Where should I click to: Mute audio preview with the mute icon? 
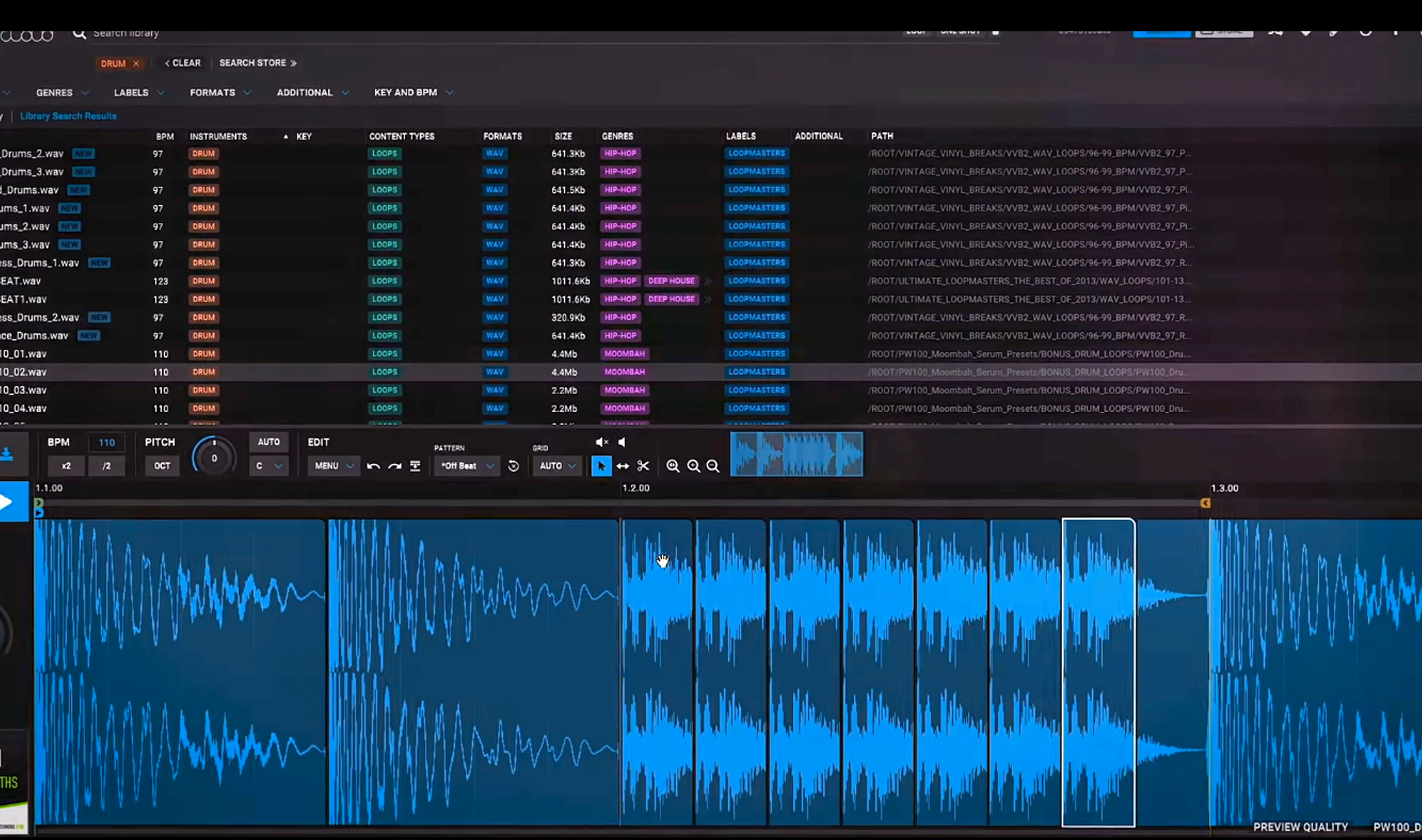pyautogui.click(x=602, y=442)
